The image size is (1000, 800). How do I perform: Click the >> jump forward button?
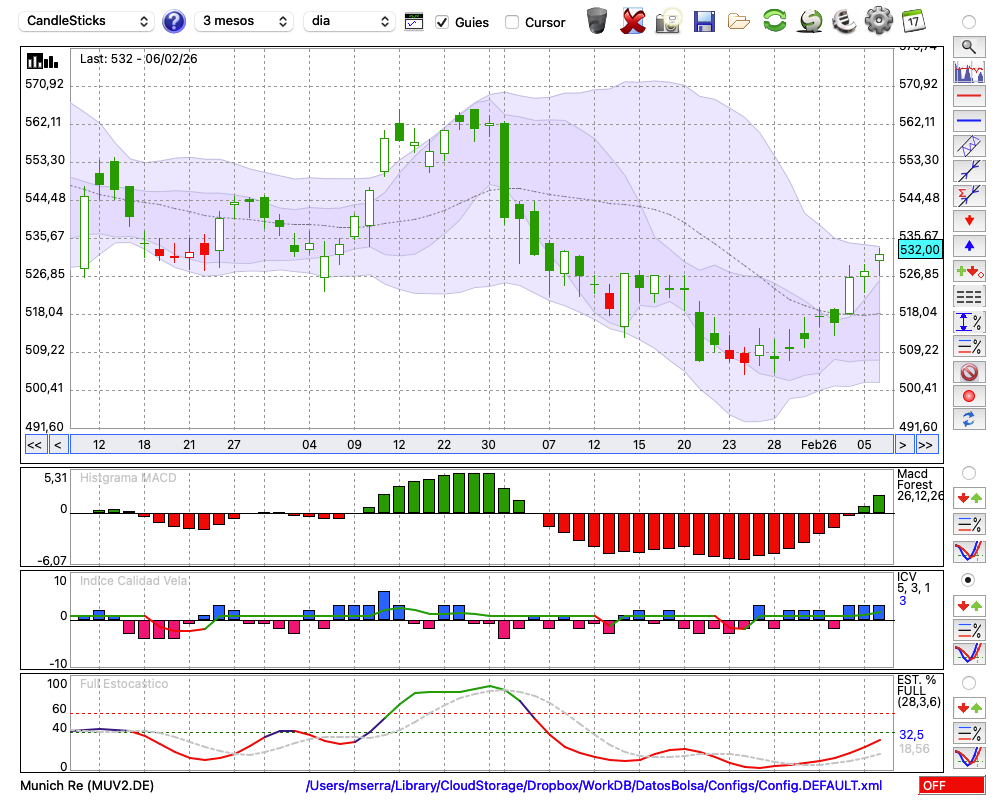click(927, 445)
